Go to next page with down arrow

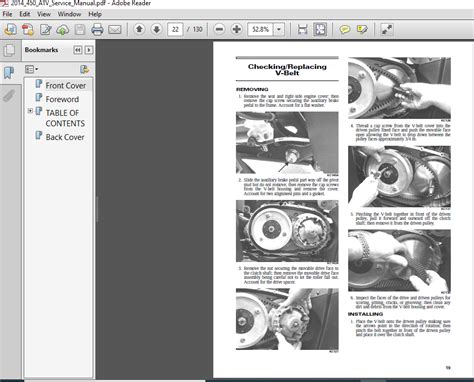point(156,29)
